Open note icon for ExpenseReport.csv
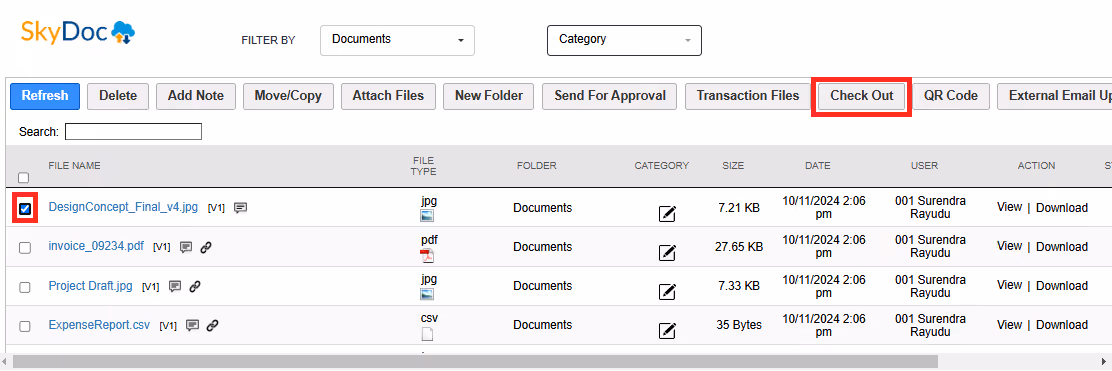This screenshot has width=1112, height=371. (192, 326)
